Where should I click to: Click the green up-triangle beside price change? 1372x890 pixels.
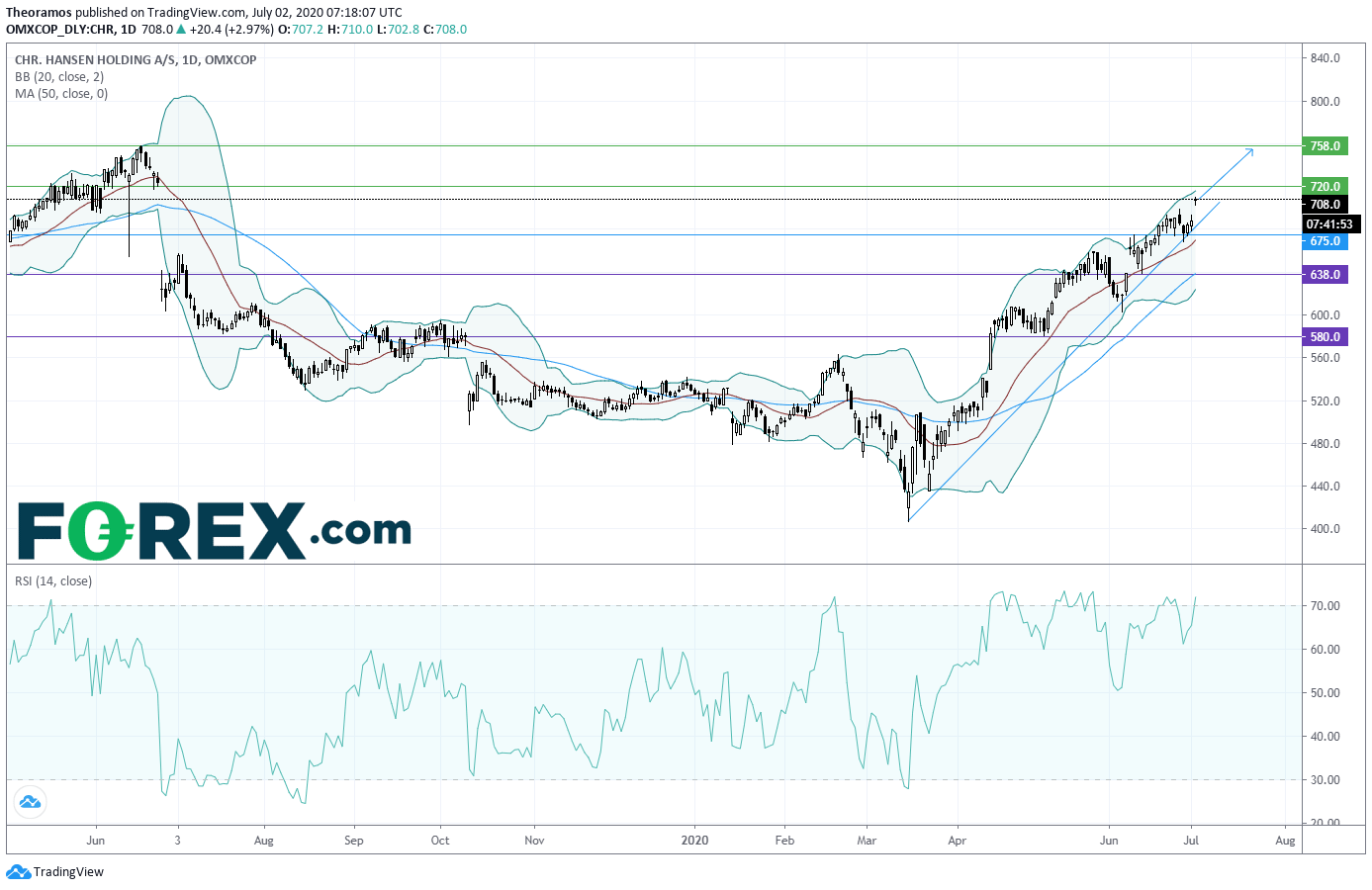181,29
